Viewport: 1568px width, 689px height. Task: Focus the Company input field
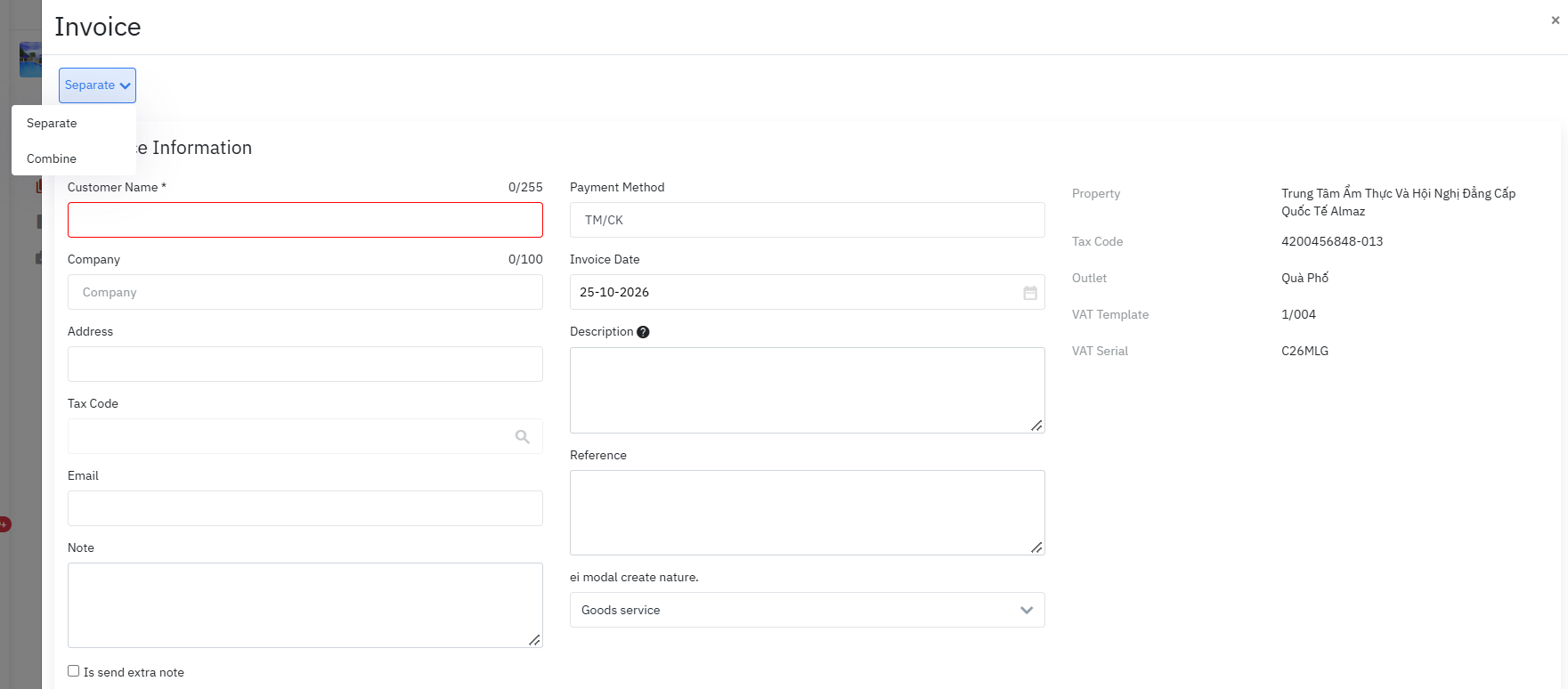(x=305, y=292)
